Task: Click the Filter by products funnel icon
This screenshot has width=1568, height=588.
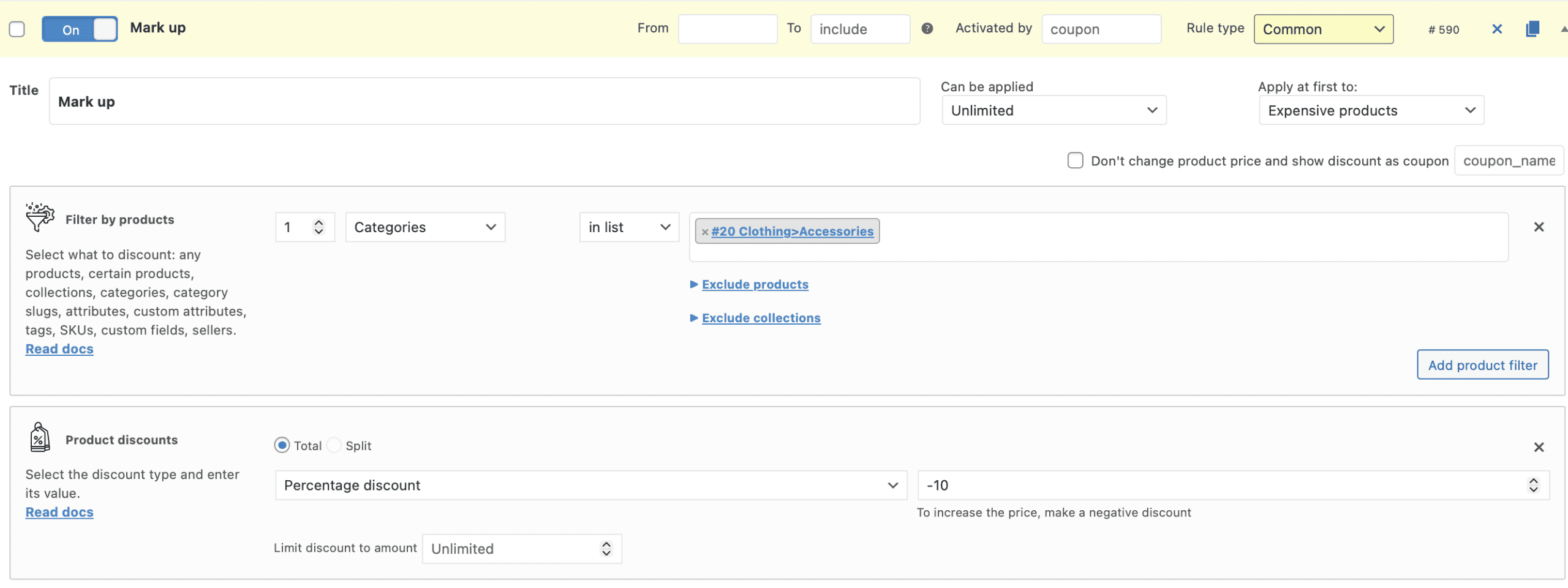Action: coord(40,217)
